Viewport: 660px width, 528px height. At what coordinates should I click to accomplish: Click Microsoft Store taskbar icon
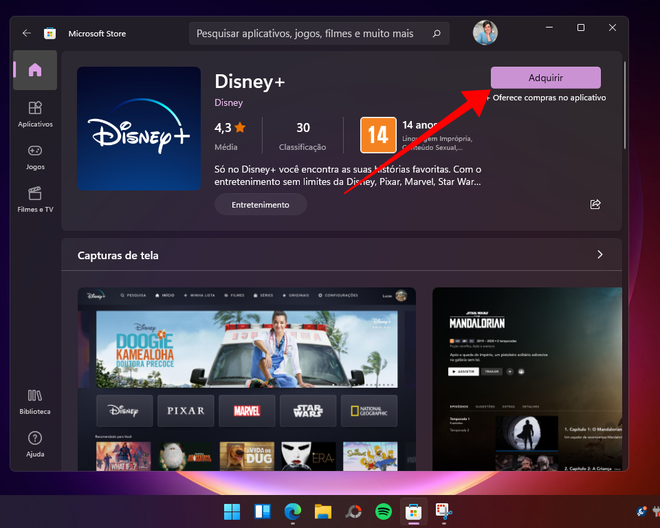413,512
